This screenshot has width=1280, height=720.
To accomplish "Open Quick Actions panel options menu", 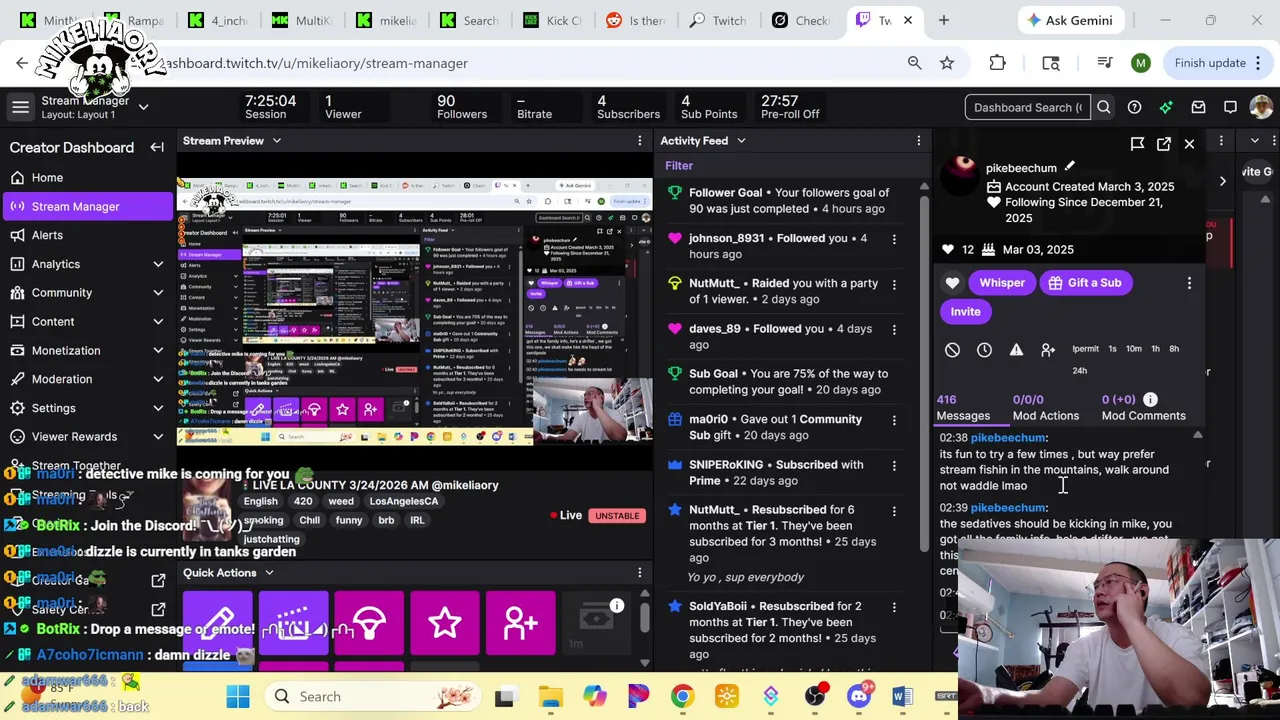I will (x=640, y=573).
